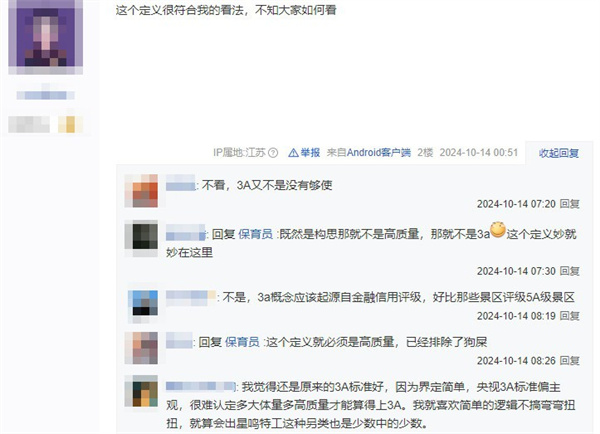Click the smiley emoji in second reply
The width and height of the screenshot is (600, 434).
click(498, 230)
